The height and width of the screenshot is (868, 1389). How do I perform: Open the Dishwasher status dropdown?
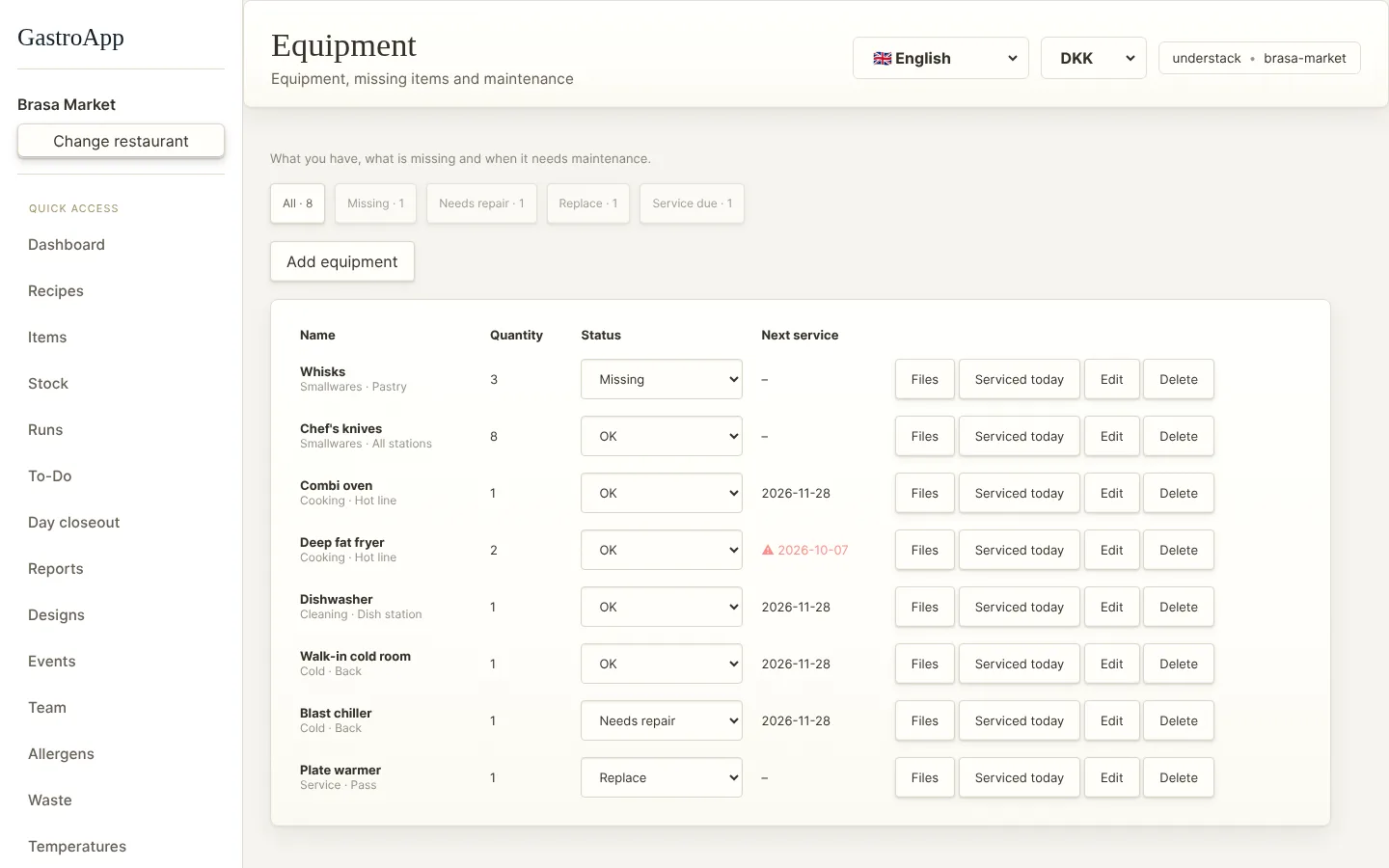662,607
